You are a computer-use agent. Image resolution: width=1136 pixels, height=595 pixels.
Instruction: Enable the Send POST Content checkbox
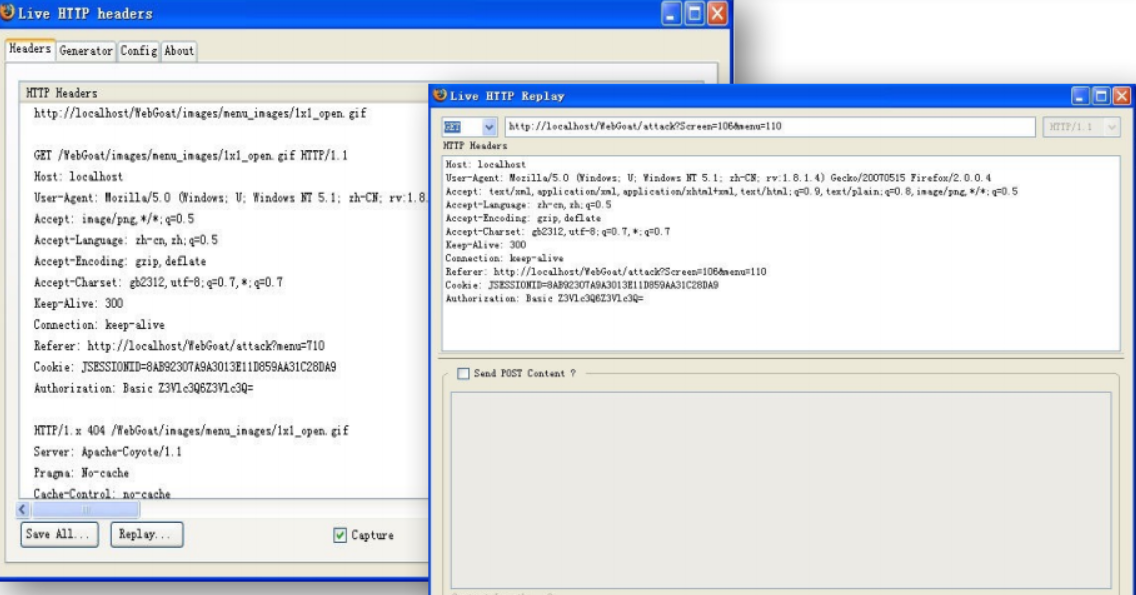pos(463,373)
